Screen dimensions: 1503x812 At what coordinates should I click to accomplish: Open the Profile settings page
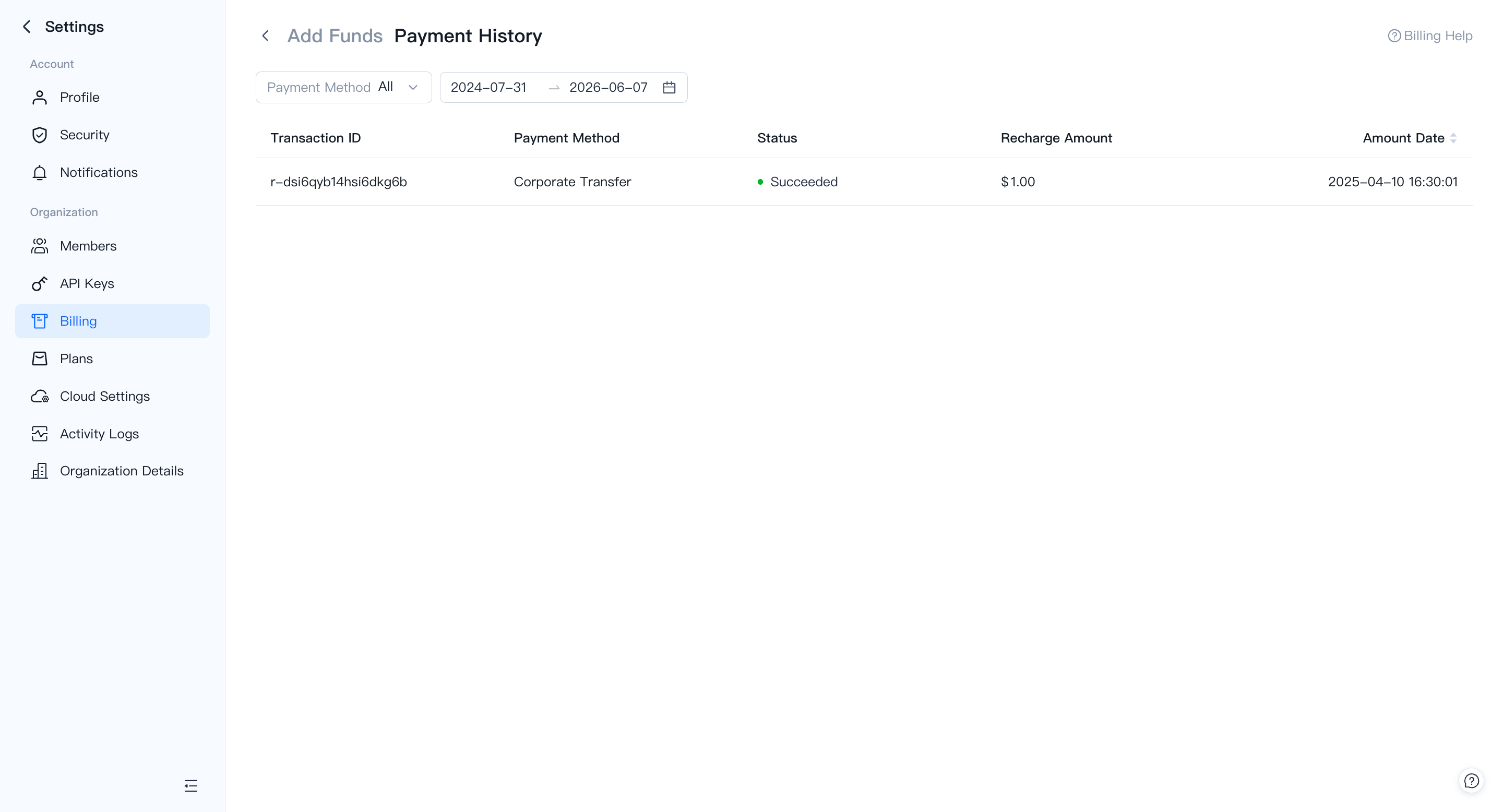pos(112,98)
